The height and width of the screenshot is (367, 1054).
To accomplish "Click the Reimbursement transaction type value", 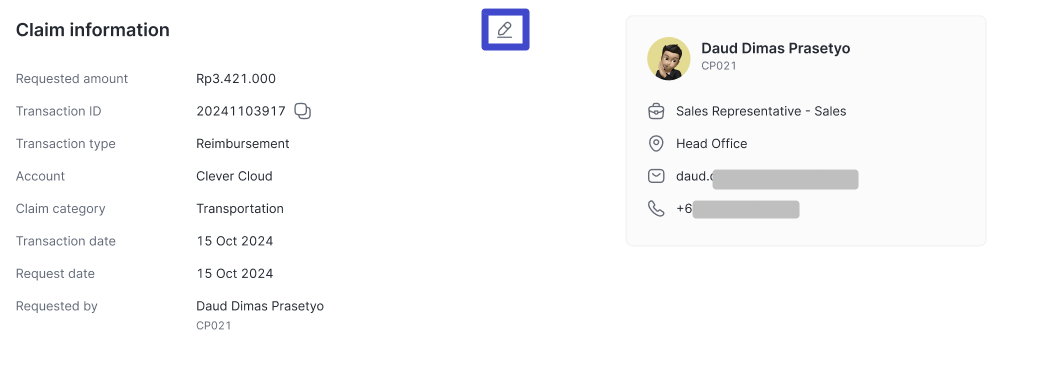I will pos(243,144).
